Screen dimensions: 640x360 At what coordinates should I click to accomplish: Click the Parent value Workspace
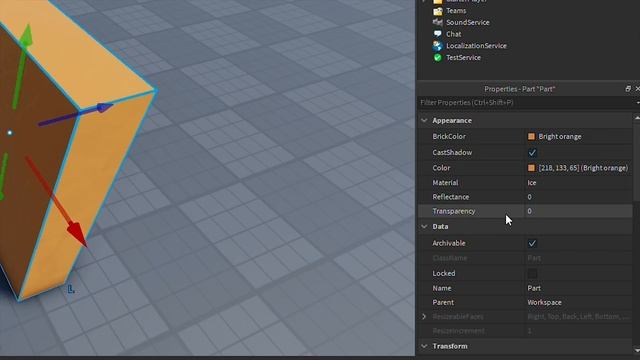[544, 302]
